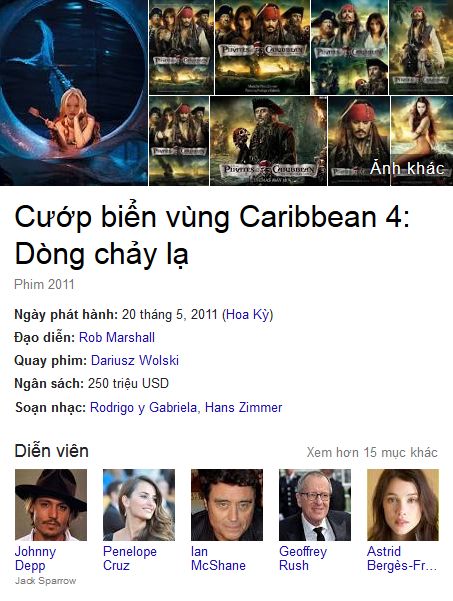Screen dimensions: 453x601
Task: Click Johnny Depp's portrait photo
Action: pyautogui.click(x=51, y=505)
